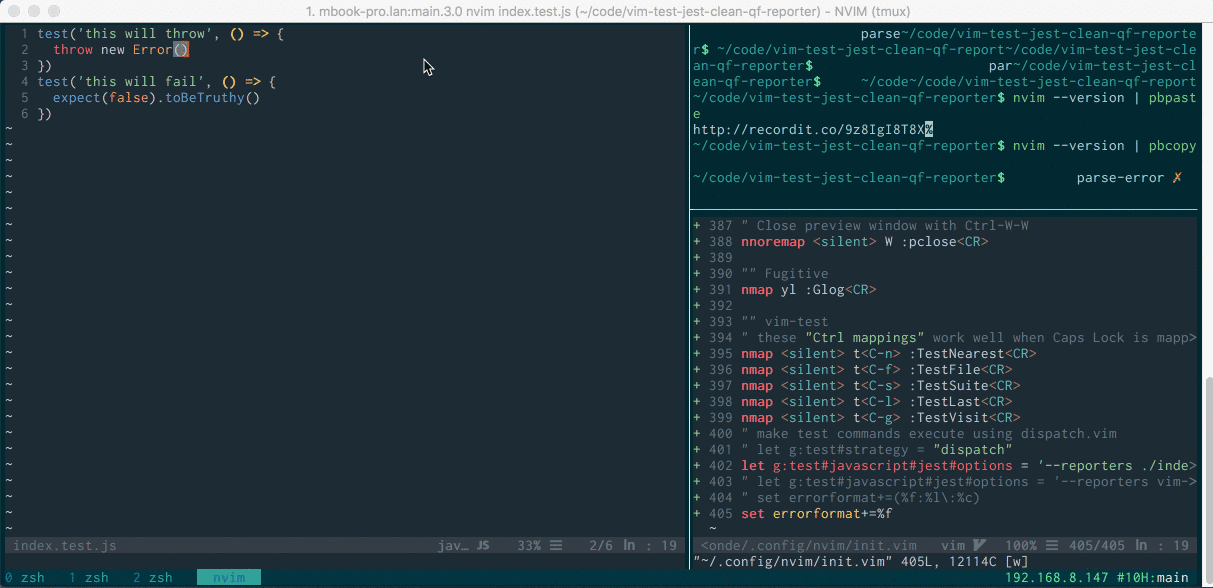The height and width of the screenshot is (588, 1213).
Task: Click the commented set errorformat line 404
Action: pos(861,498)
